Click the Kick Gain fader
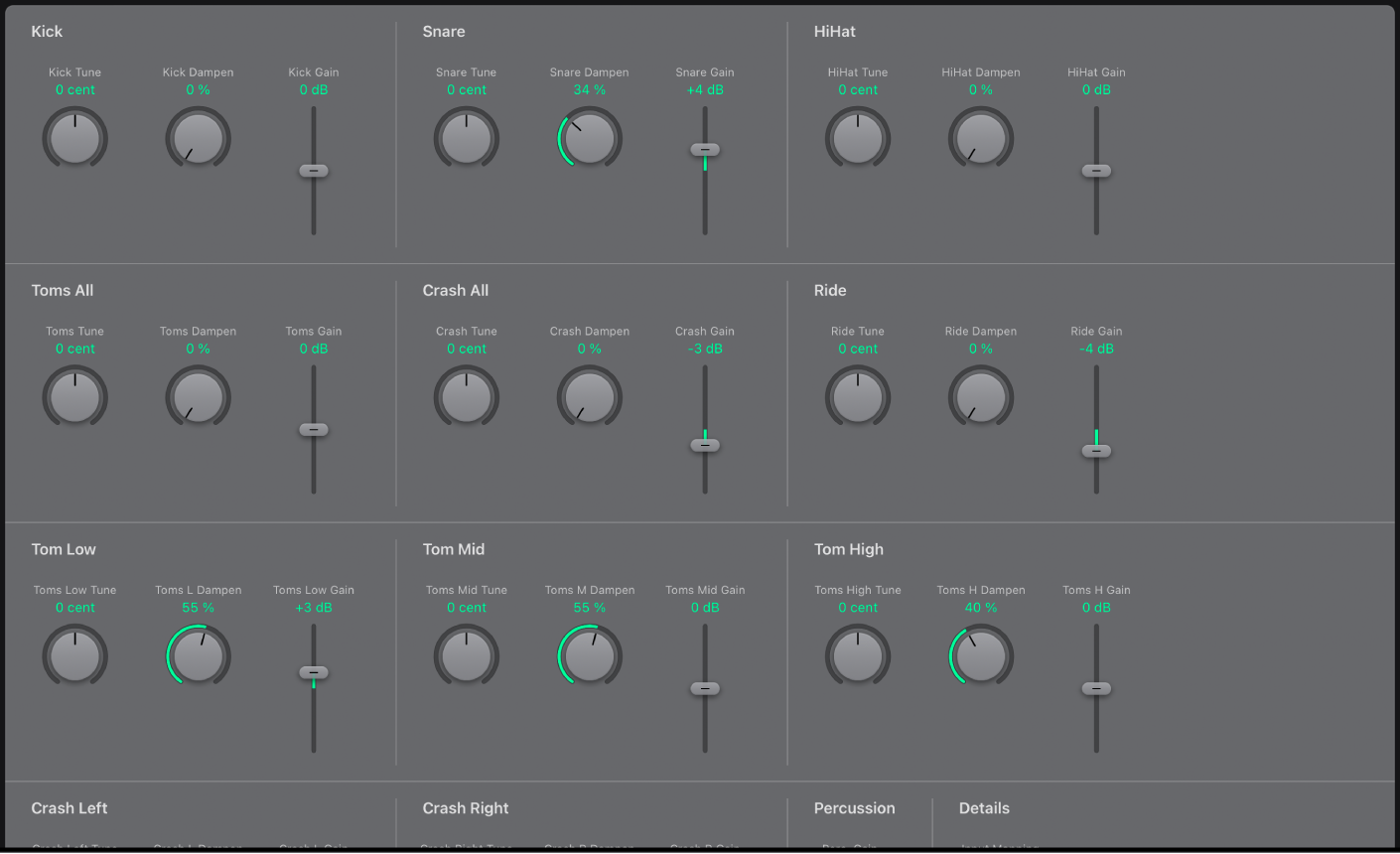 tap(313, 170)
